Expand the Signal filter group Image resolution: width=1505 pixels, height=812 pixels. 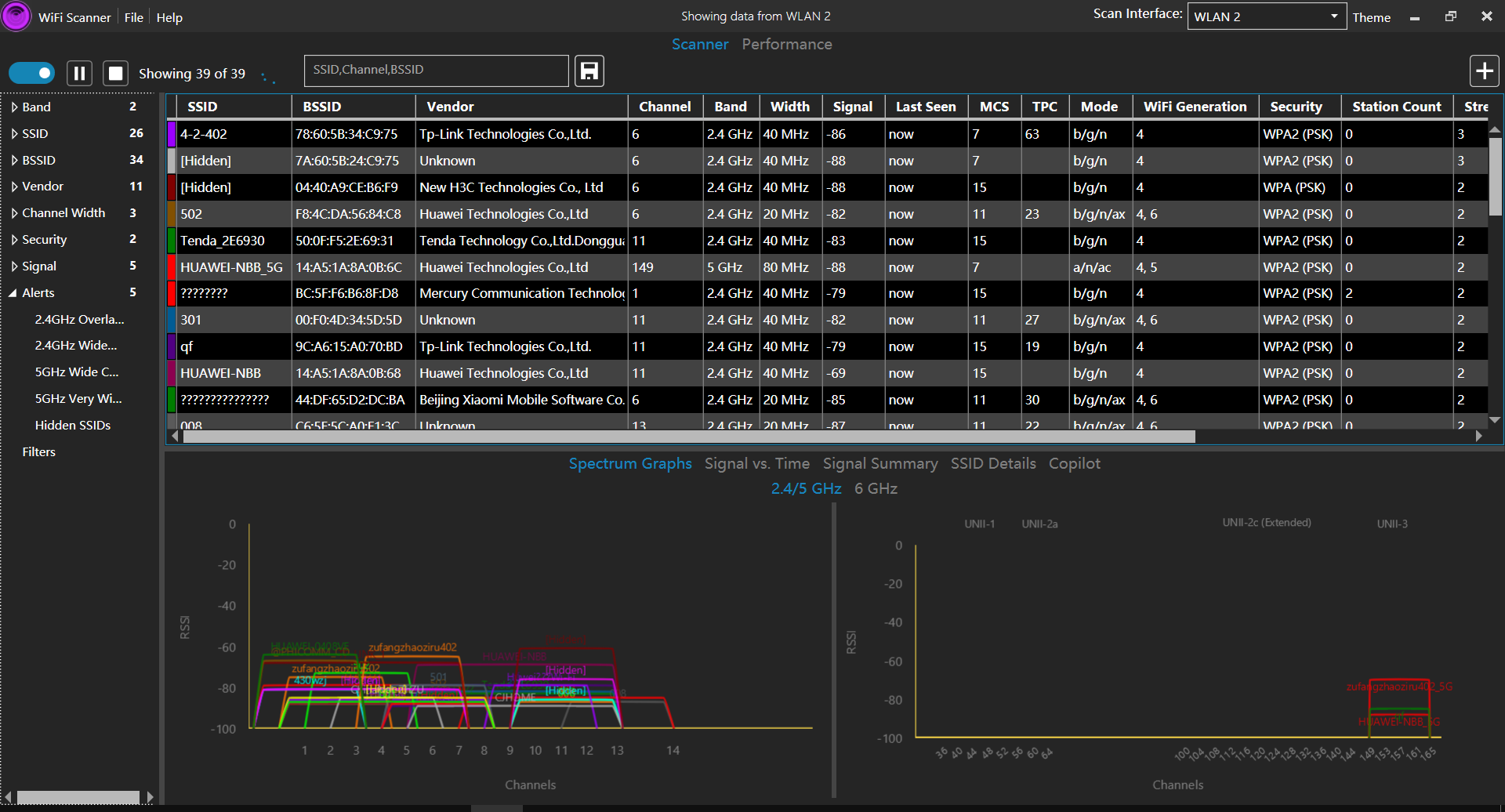(14, 266)
